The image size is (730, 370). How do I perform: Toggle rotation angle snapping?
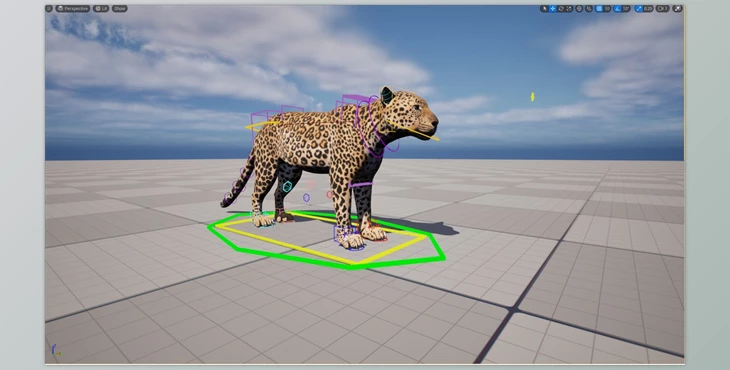point(617,8)
